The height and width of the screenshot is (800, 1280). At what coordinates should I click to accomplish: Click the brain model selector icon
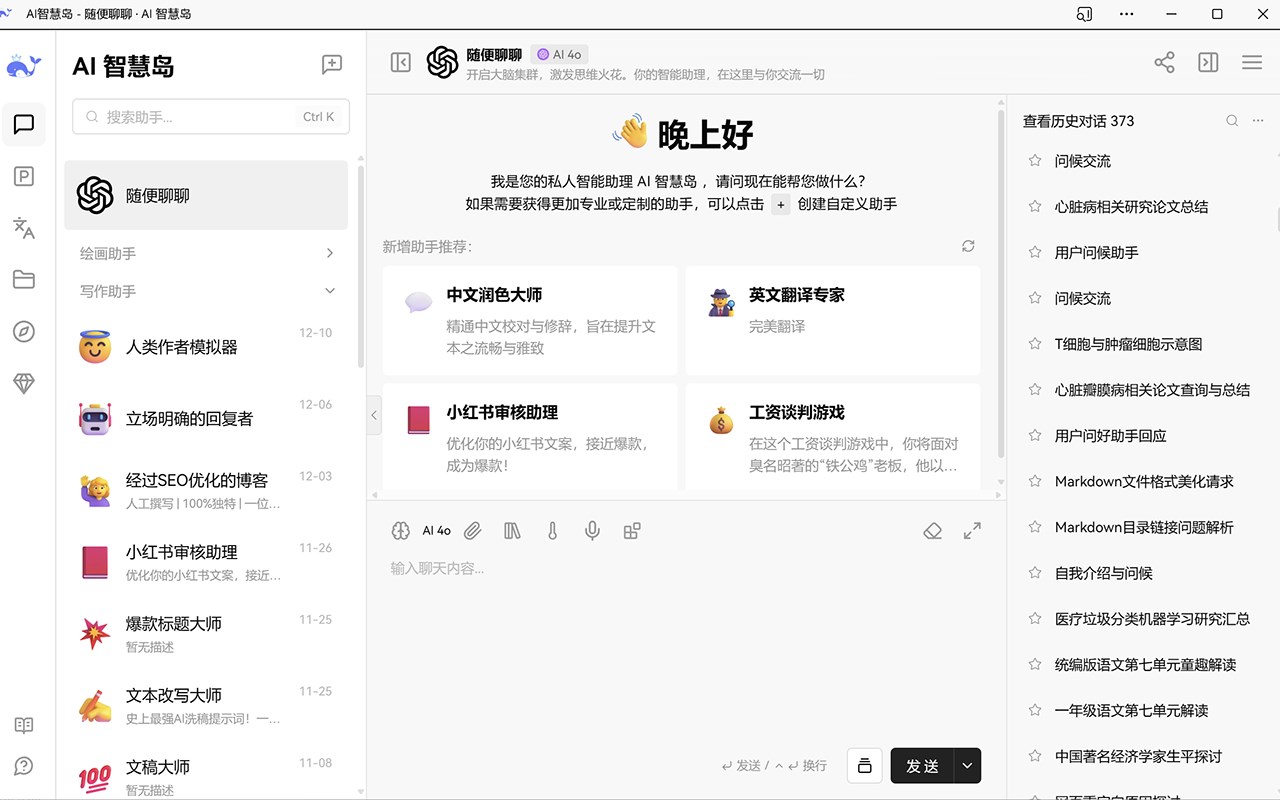[401, 531]
